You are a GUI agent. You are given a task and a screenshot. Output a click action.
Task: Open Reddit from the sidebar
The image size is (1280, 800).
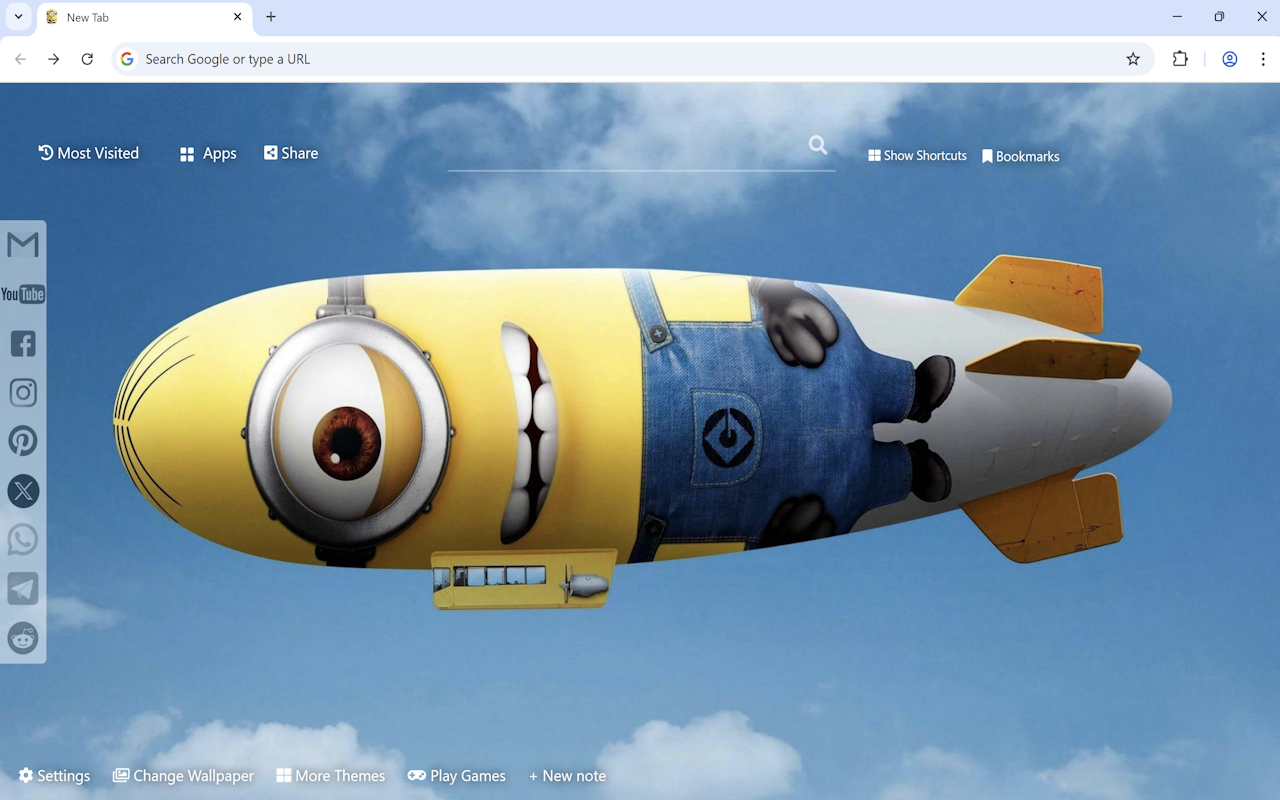pyautogui.click(x=22, y=638)
